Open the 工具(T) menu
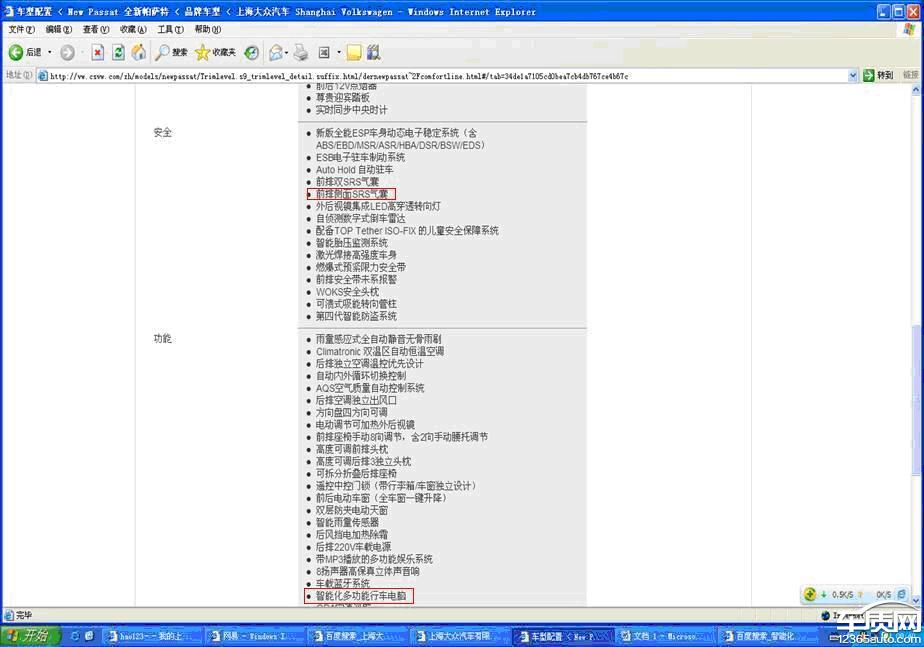Screen dimensions: 924x647 coord(170,29)
